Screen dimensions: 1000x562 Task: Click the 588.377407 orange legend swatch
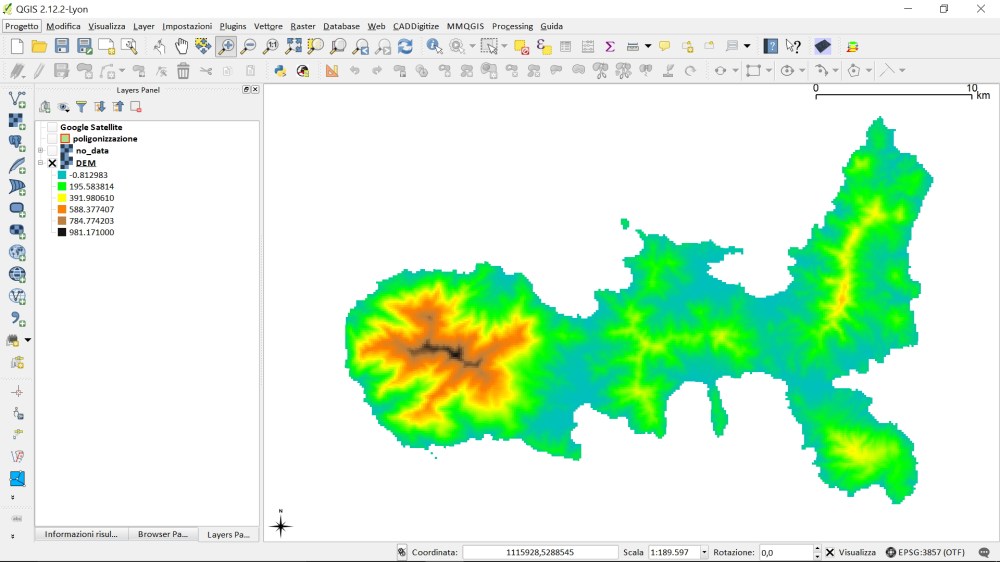[62, 210]
